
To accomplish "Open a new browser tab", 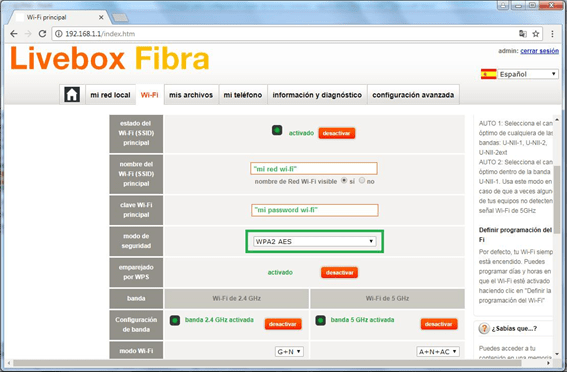I will click(120, 17).
